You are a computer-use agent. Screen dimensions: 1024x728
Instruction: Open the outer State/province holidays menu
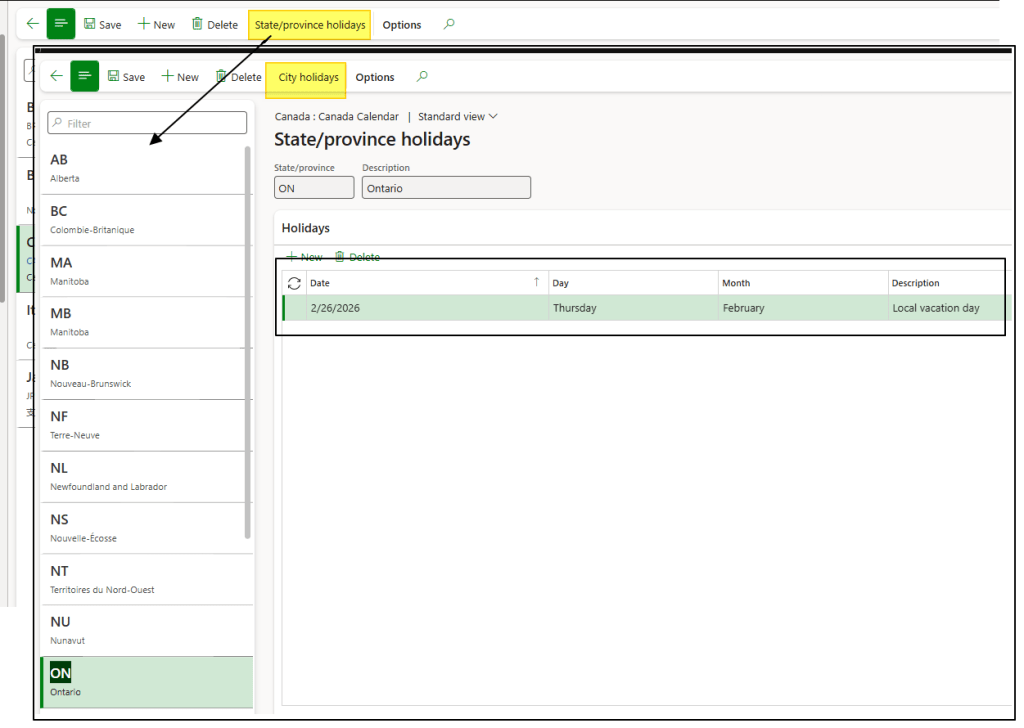point(310,24)
